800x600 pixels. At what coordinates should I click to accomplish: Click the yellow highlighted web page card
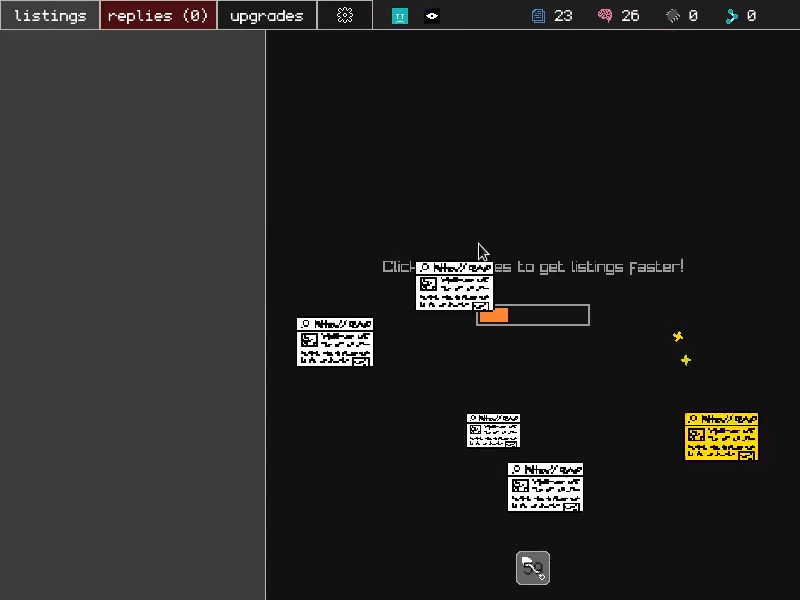[x=721, y=437]
